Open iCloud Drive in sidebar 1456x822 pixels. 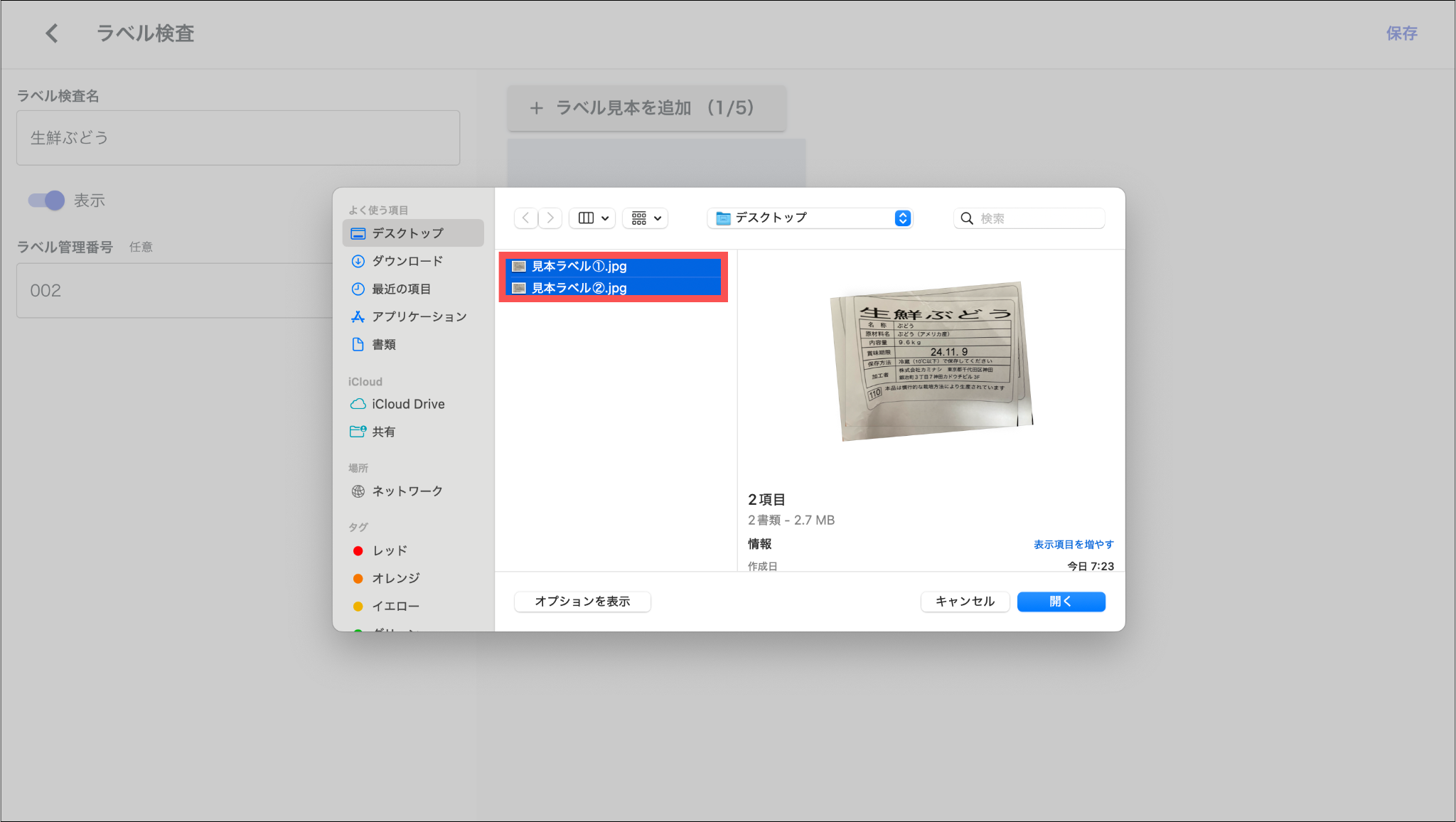(407, 404)
